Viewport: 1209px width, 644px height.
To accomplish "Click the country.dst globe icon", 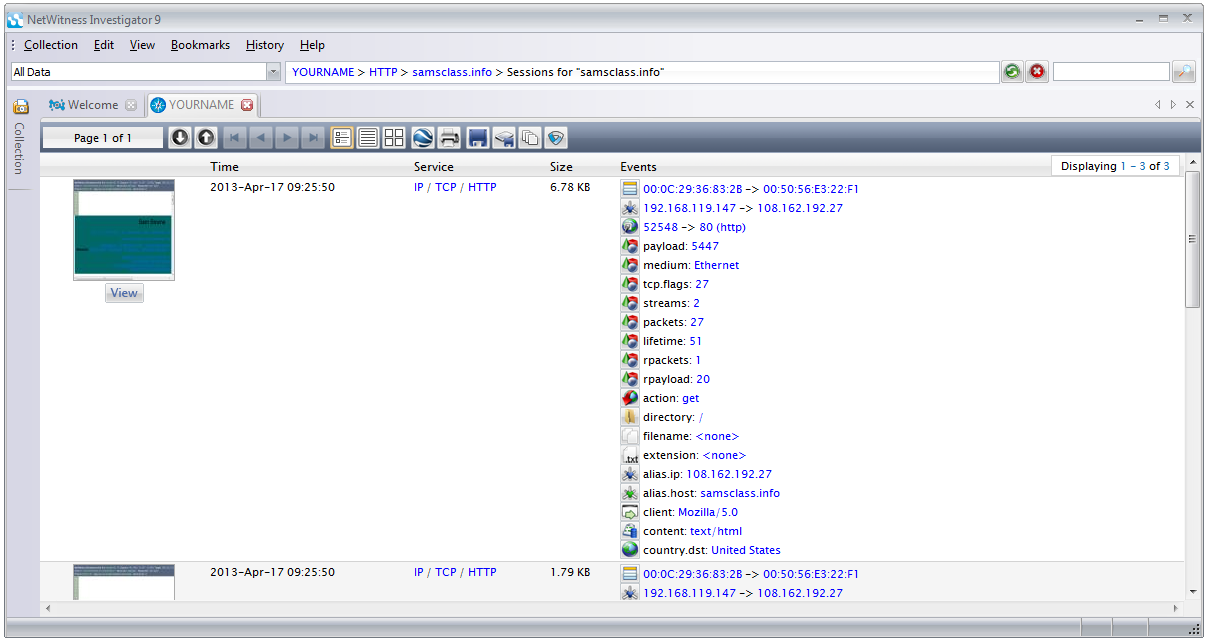I will (x=630, y=550).
